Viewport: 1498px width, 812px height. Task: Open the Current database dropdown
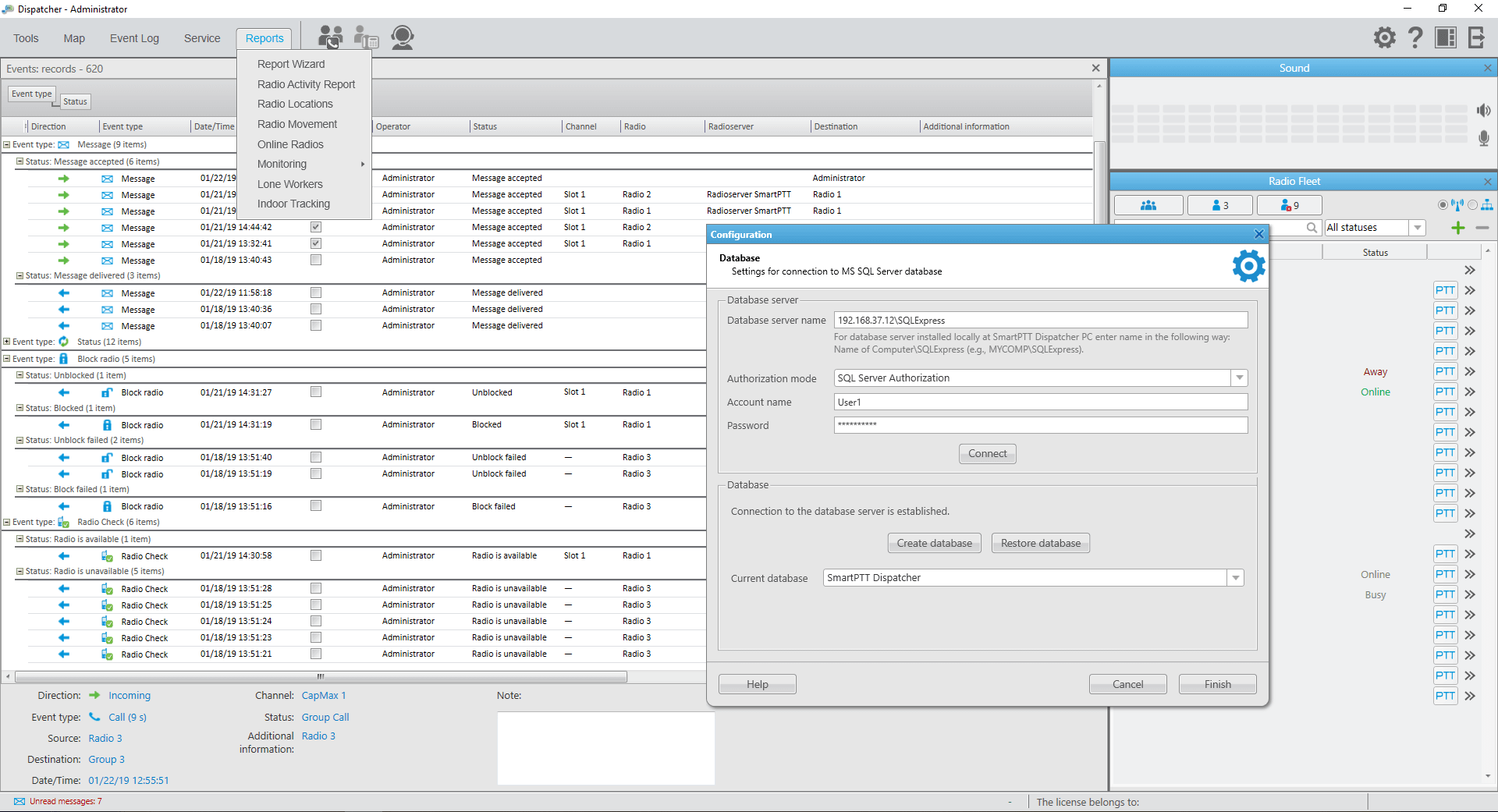1235,577
